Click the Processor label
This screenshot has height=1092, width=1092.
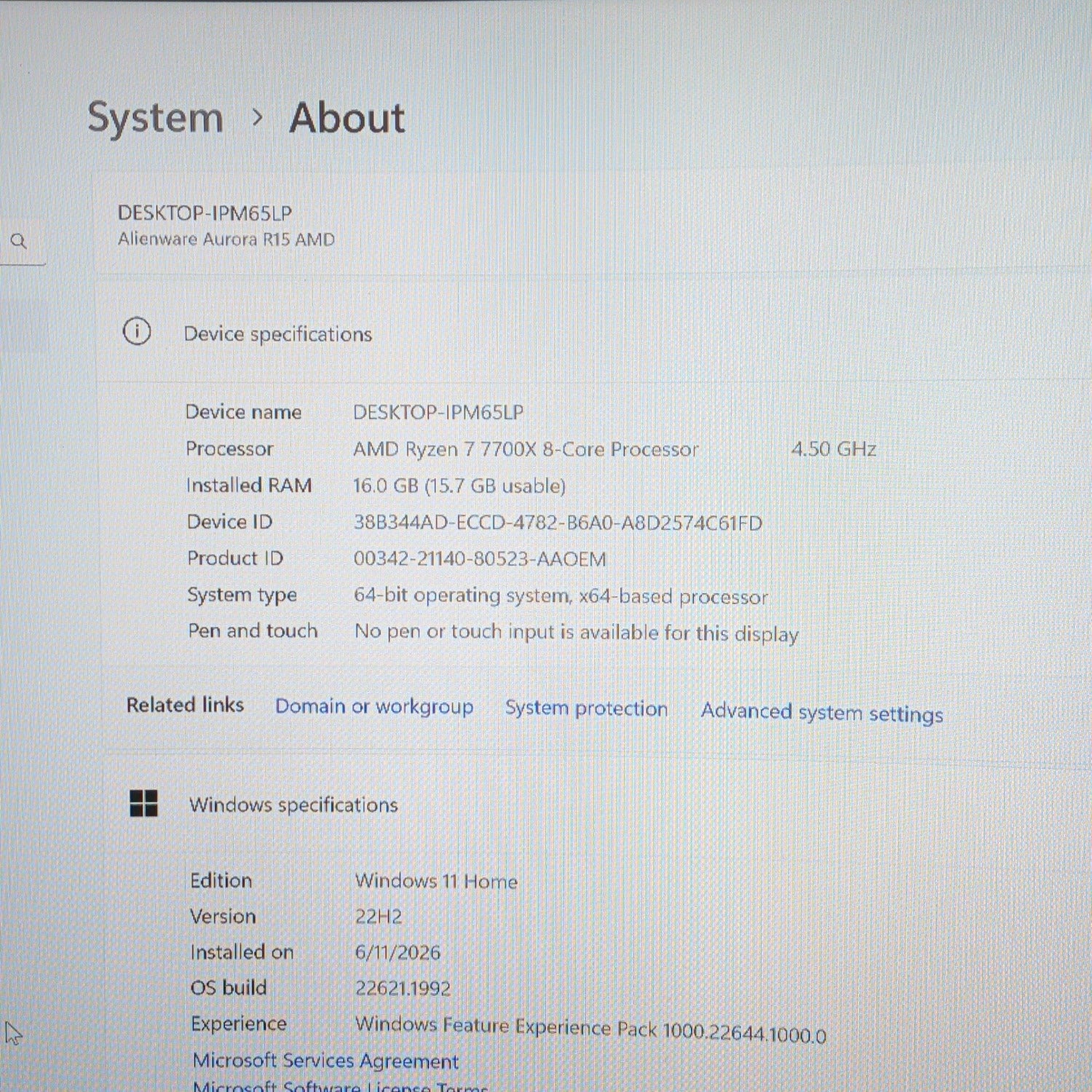[x=229, y=448]
